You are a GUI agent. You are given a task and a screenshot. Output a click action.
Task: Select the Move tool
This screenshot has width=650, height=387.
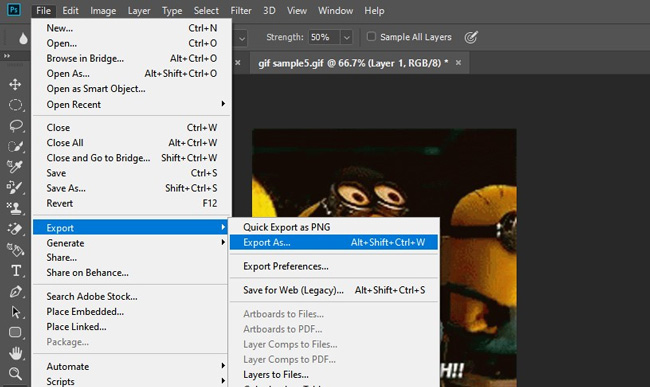point(15,85)
